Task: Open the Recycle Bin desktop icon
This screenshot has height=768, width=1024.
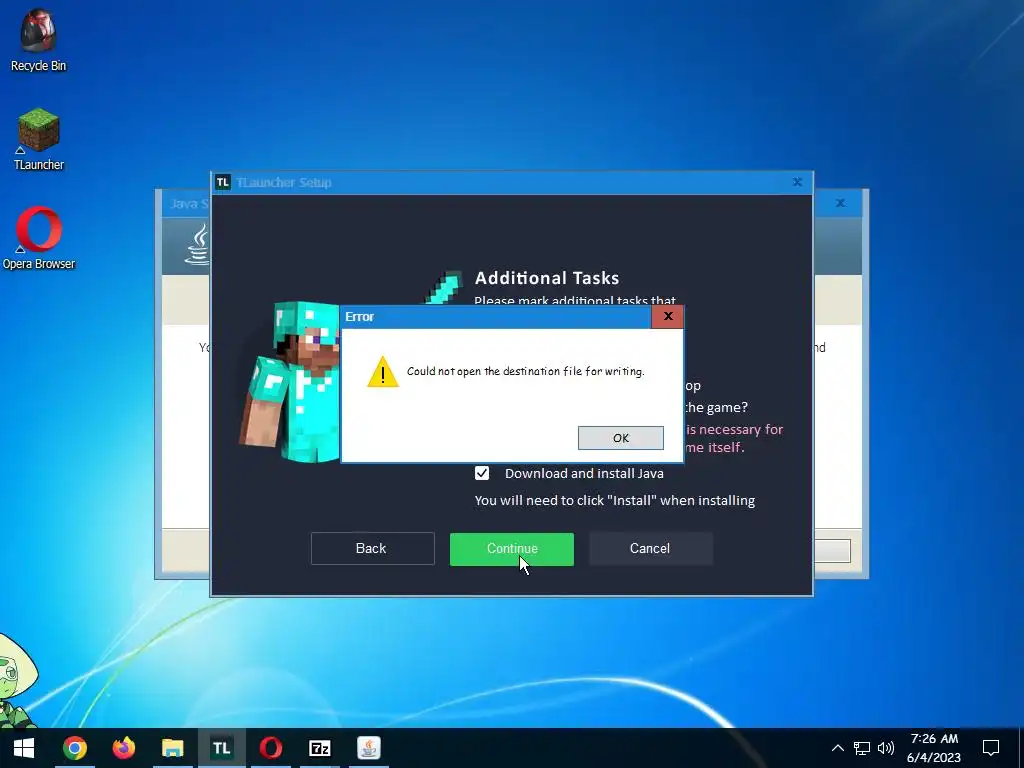Action: 39,40
